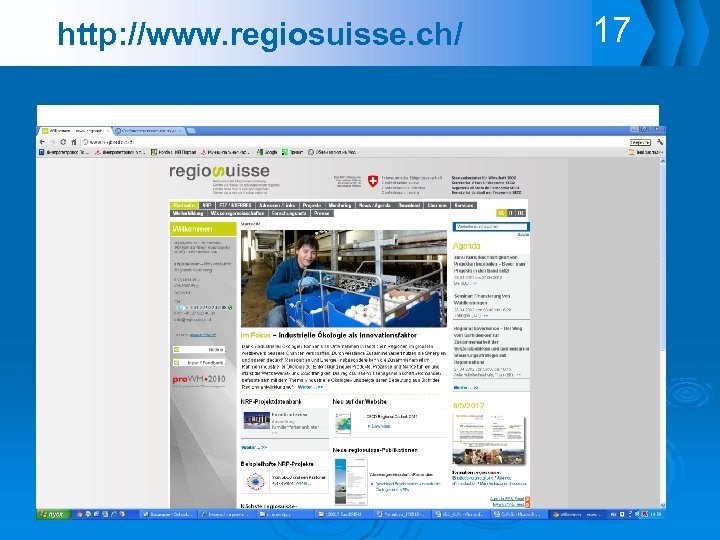Screen dimensions: 720x540
Task: Click the Willkommen sidebar header
Action: coord(203,229)
